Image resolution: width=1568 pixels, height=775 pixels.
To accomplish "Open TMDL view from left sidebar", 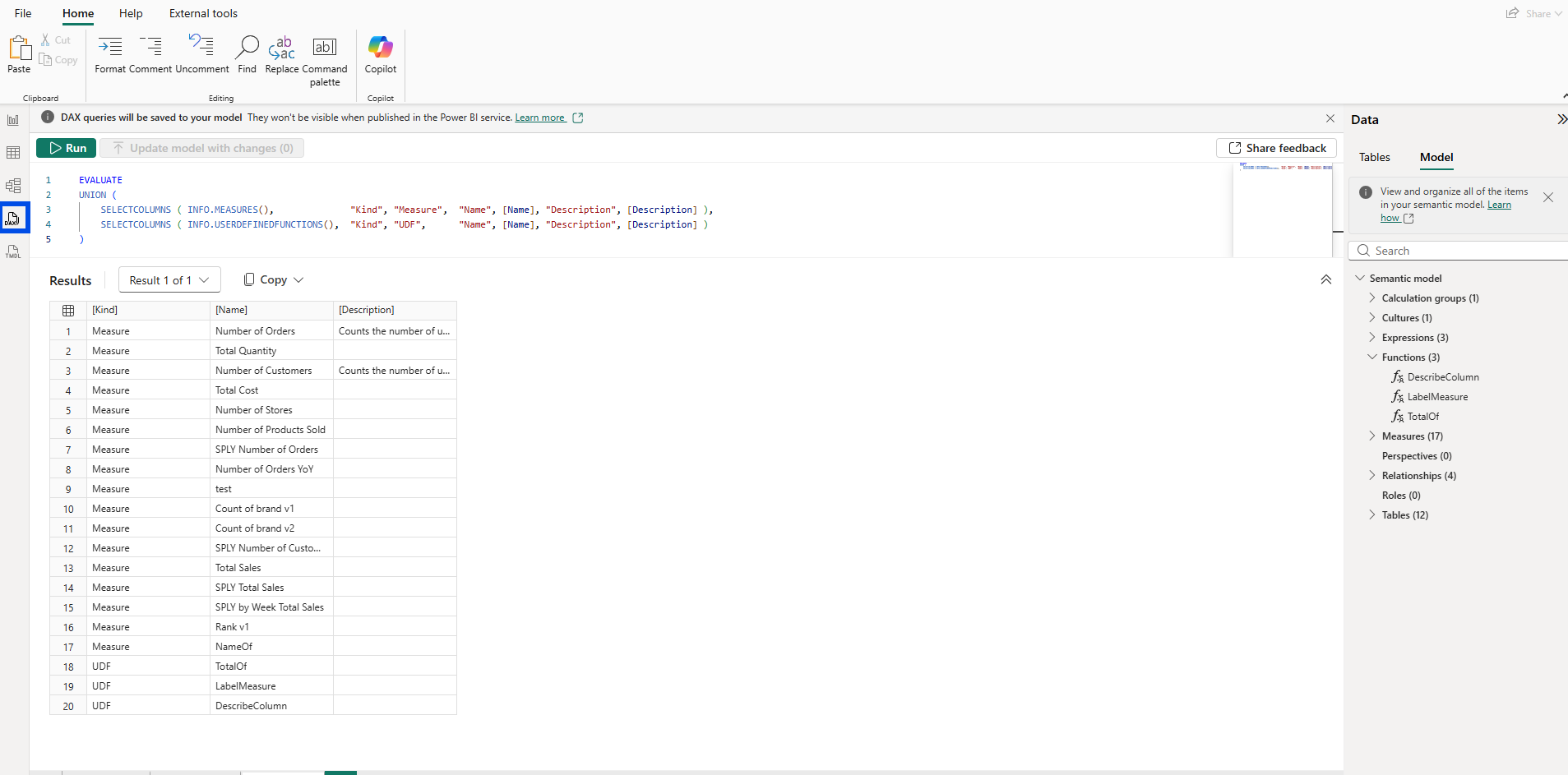I will coord(13,252).
